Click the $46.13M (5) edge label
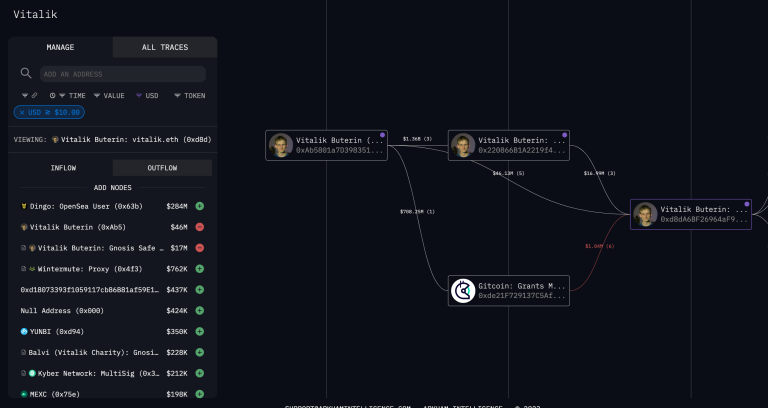The height and width of the screenshot is (408, 768). pyautogui.click(x=508, y=173)
